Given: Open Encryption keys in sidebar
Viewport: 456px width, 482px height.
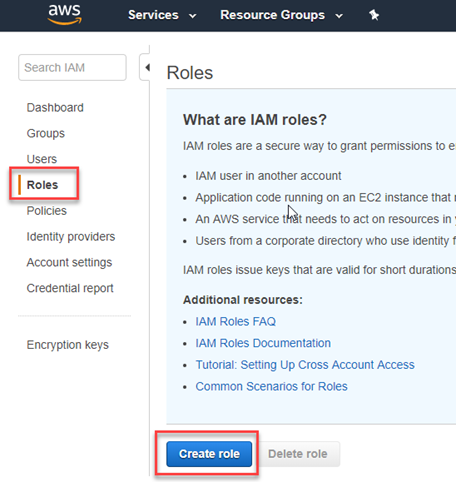Looking at the screenshot, I should 68,345.
